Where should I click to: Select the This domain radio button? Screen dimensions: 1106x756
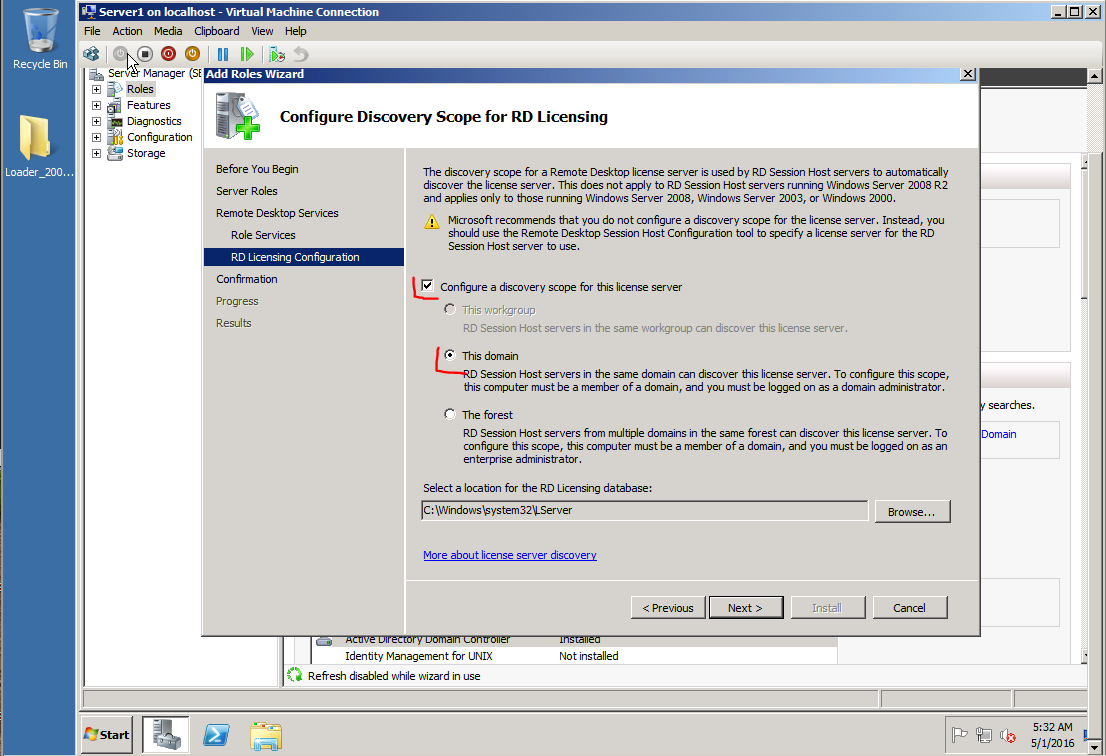(450, 355)
